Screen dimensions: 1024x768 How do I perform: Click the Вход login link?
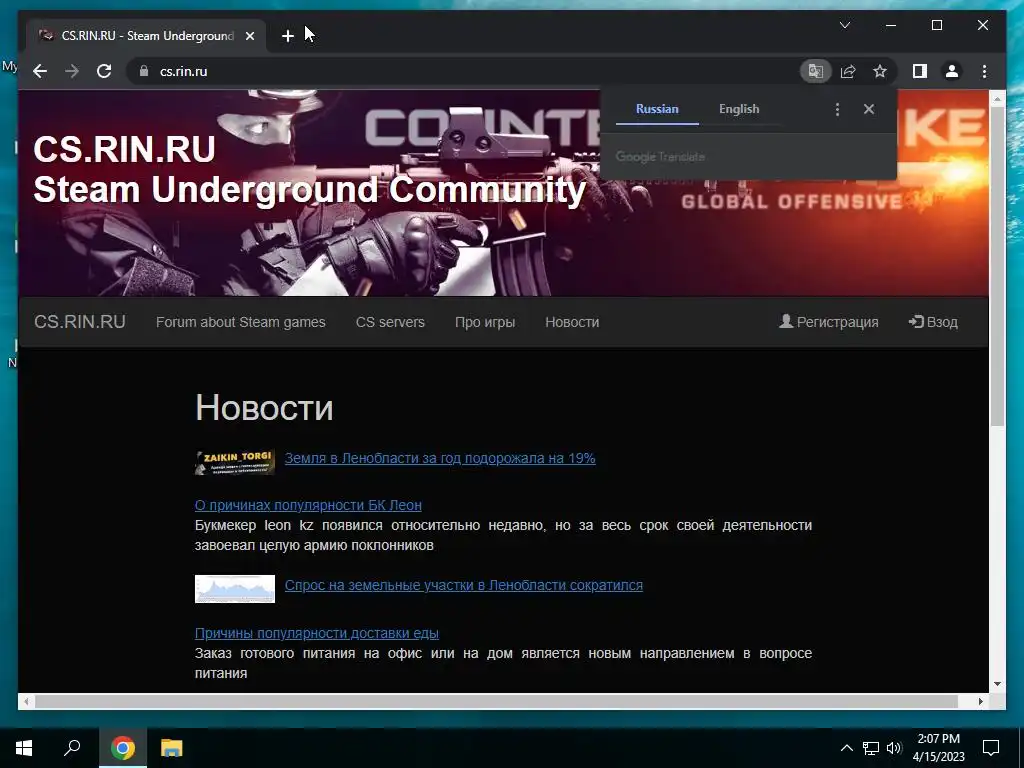click(x=933, y=322)
